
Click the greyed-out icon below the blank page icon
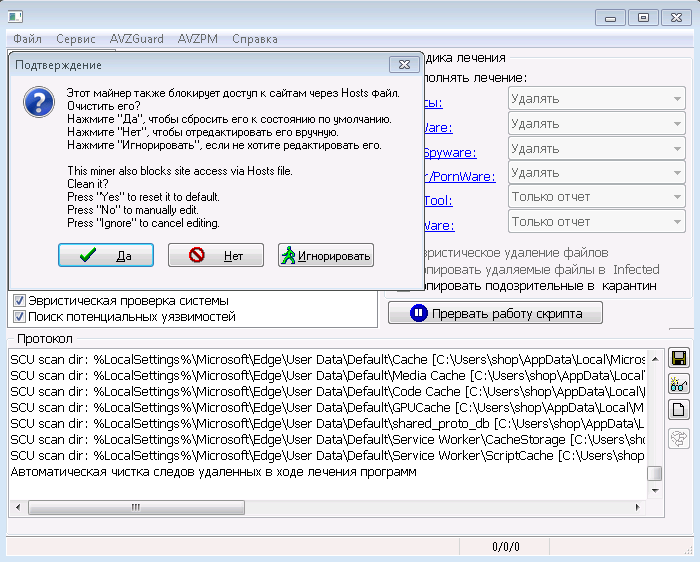point(679,438)
